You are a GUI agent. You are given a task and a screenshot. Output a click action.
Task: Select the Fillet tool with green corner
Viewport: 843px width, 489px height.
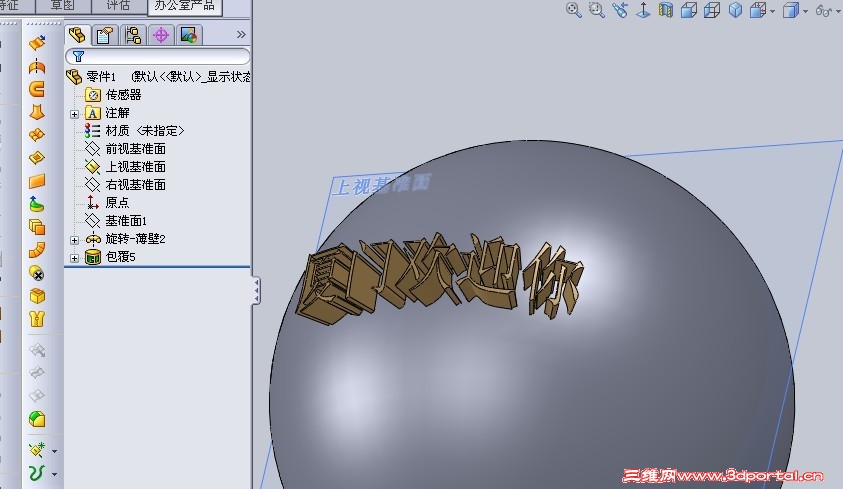click(x=37, y=419)
